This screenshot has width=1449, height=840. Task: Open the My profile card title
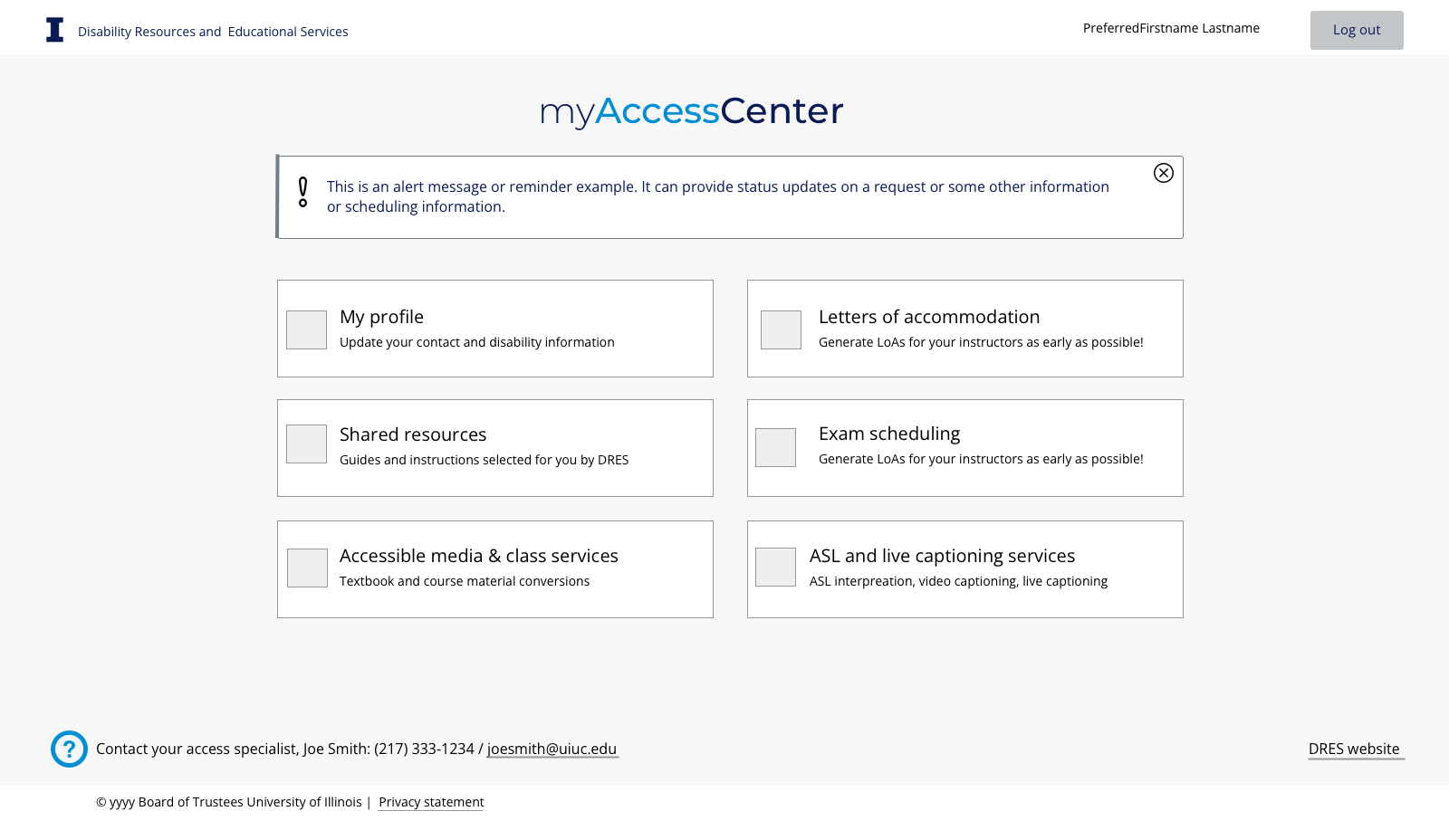(x=381, y=317)
